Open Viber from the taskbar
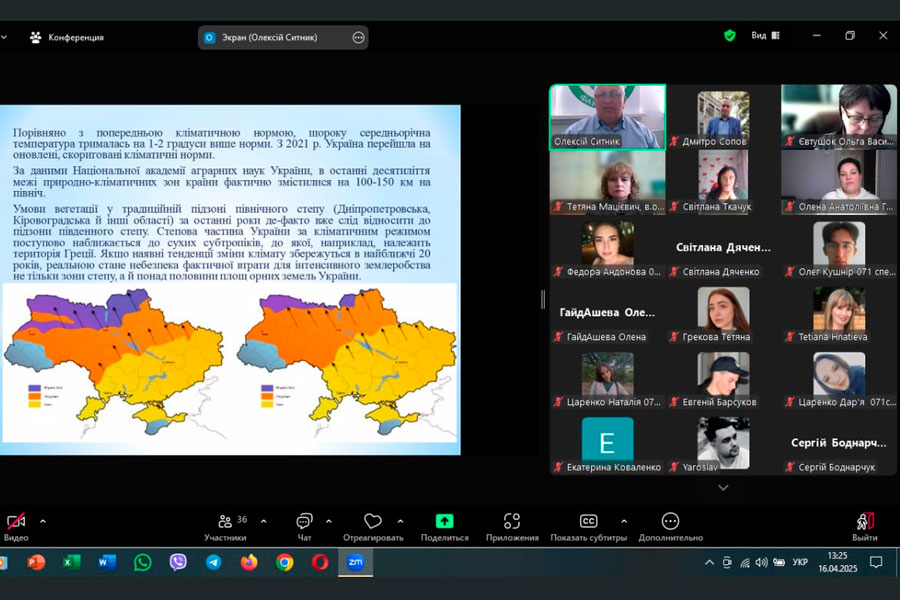The width and height of the screenshot is (900, 600). [x=178, y=562]
